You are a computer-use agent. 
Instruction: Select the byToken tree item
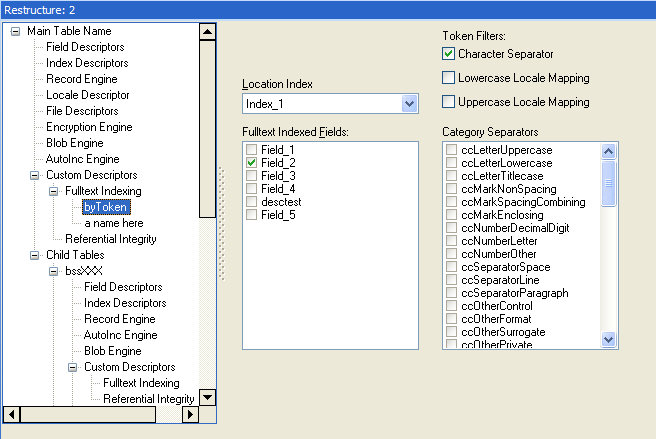(x=105, y=207)
